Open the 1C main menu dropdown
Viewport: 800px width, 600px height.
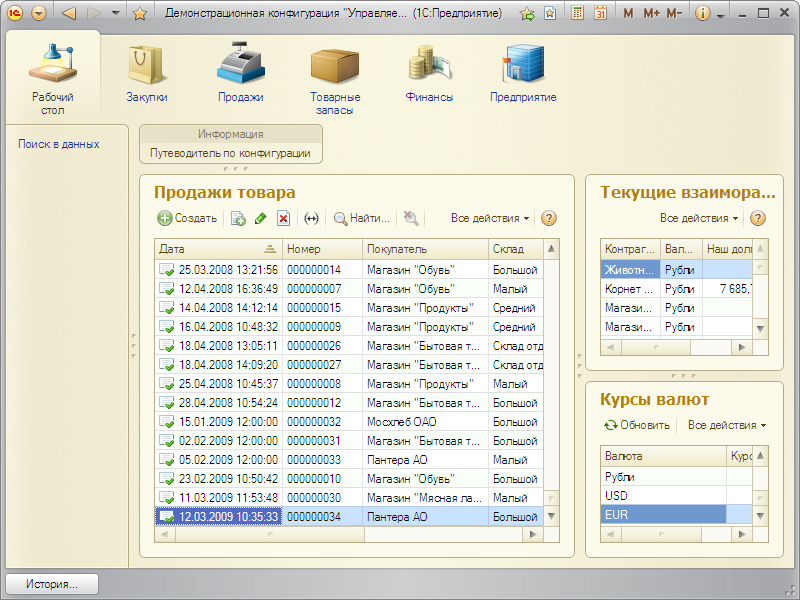point(39,13)
